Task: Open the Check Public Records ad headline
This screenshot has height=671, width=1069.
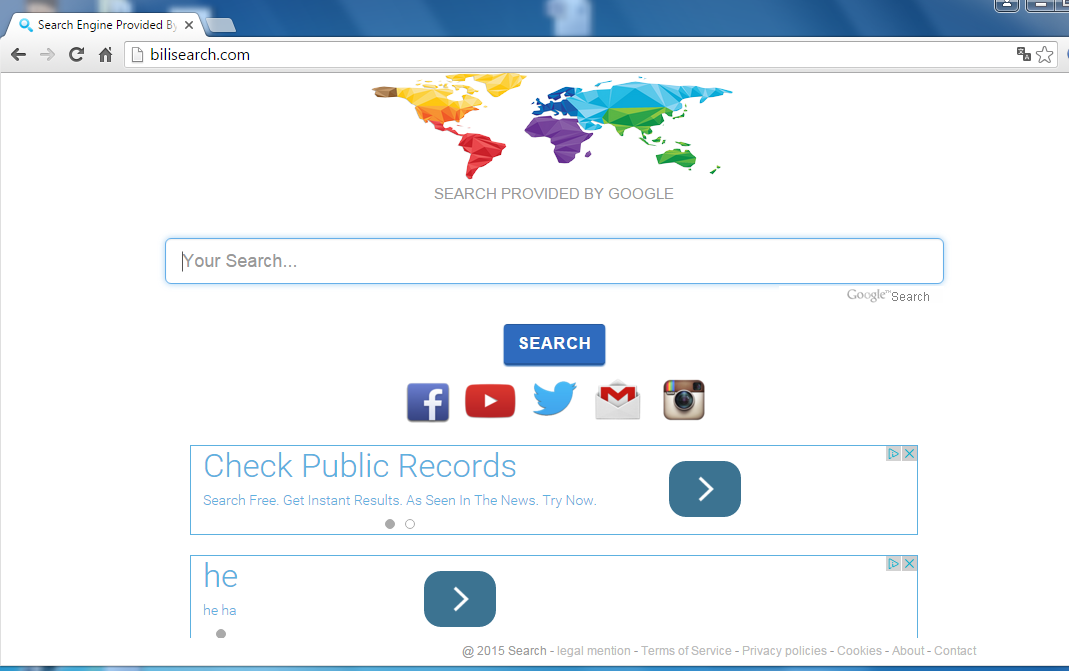Action: coord(360,466)
